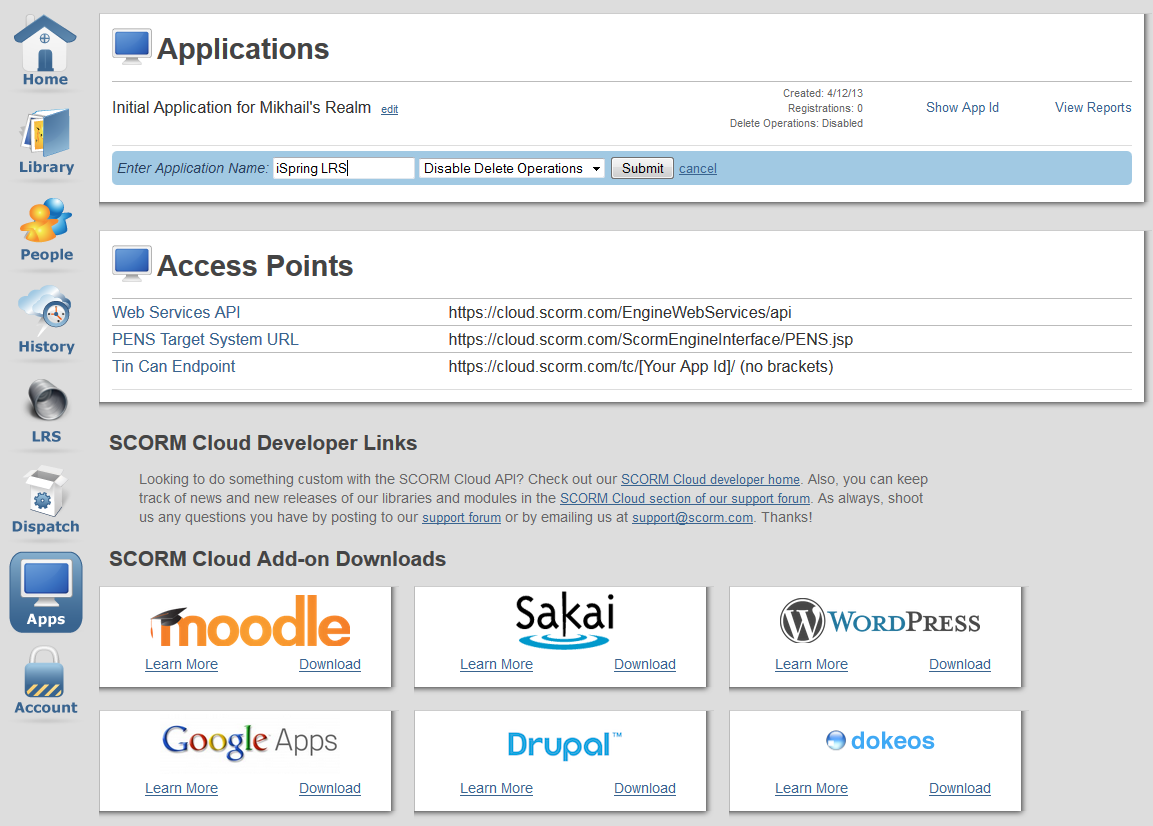This screenshot has width=1153, height=826.
Task: Go to the Home sidebar icon
Action: (x=45, y=51)
